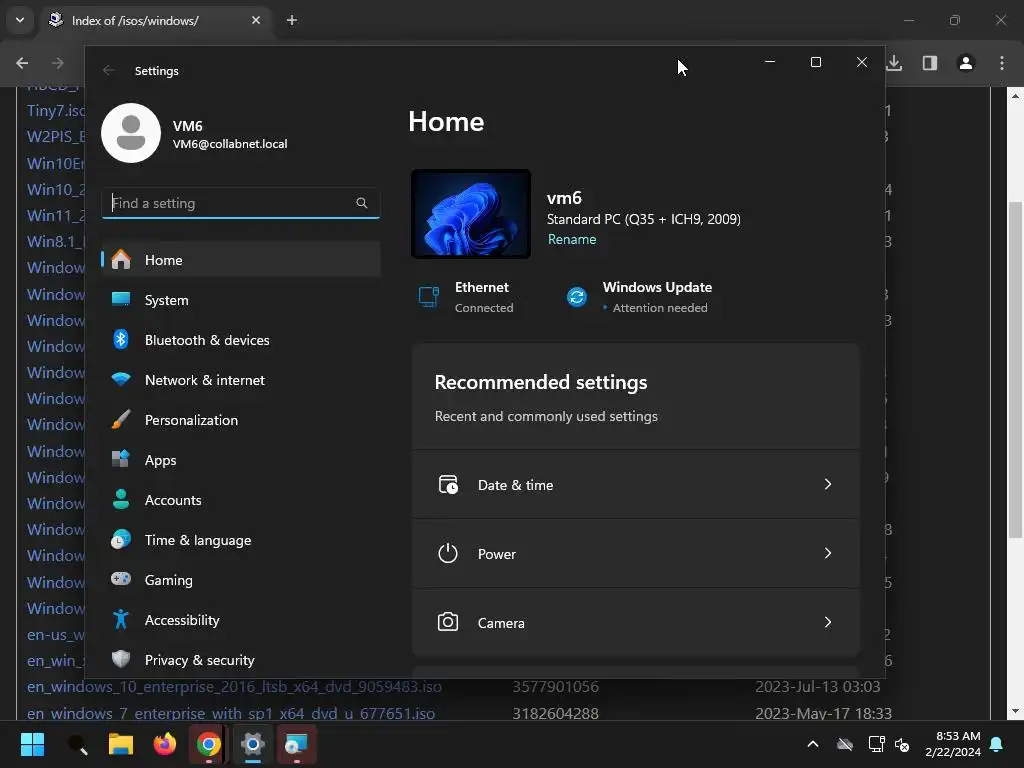Open the Windows Start menu
The width and height of the screenshot is (1024, 768).
pyautogui.click(x=33, y=744)
